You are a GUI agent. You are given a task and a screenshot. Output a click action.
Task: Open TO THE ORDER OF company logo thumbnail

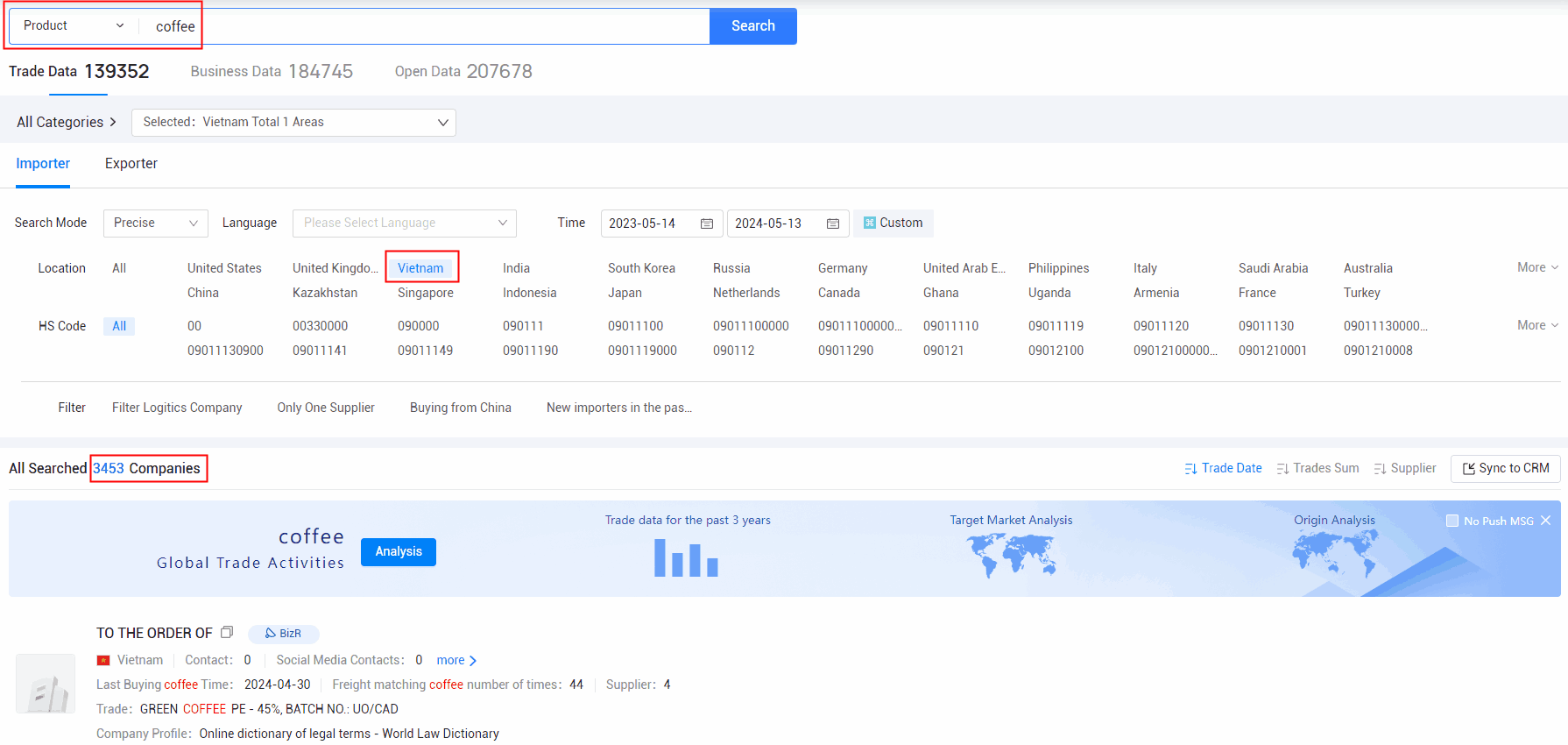tap(46, 685)
